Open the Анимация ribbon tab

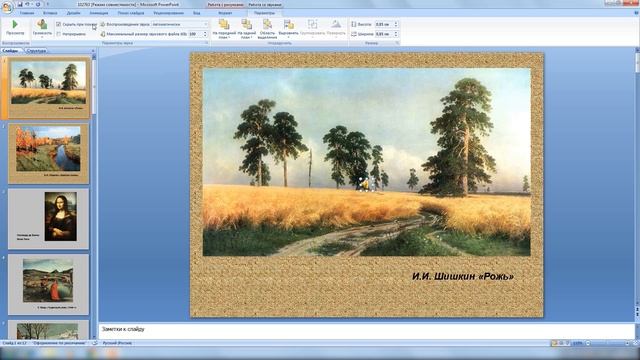coord(99,13)
